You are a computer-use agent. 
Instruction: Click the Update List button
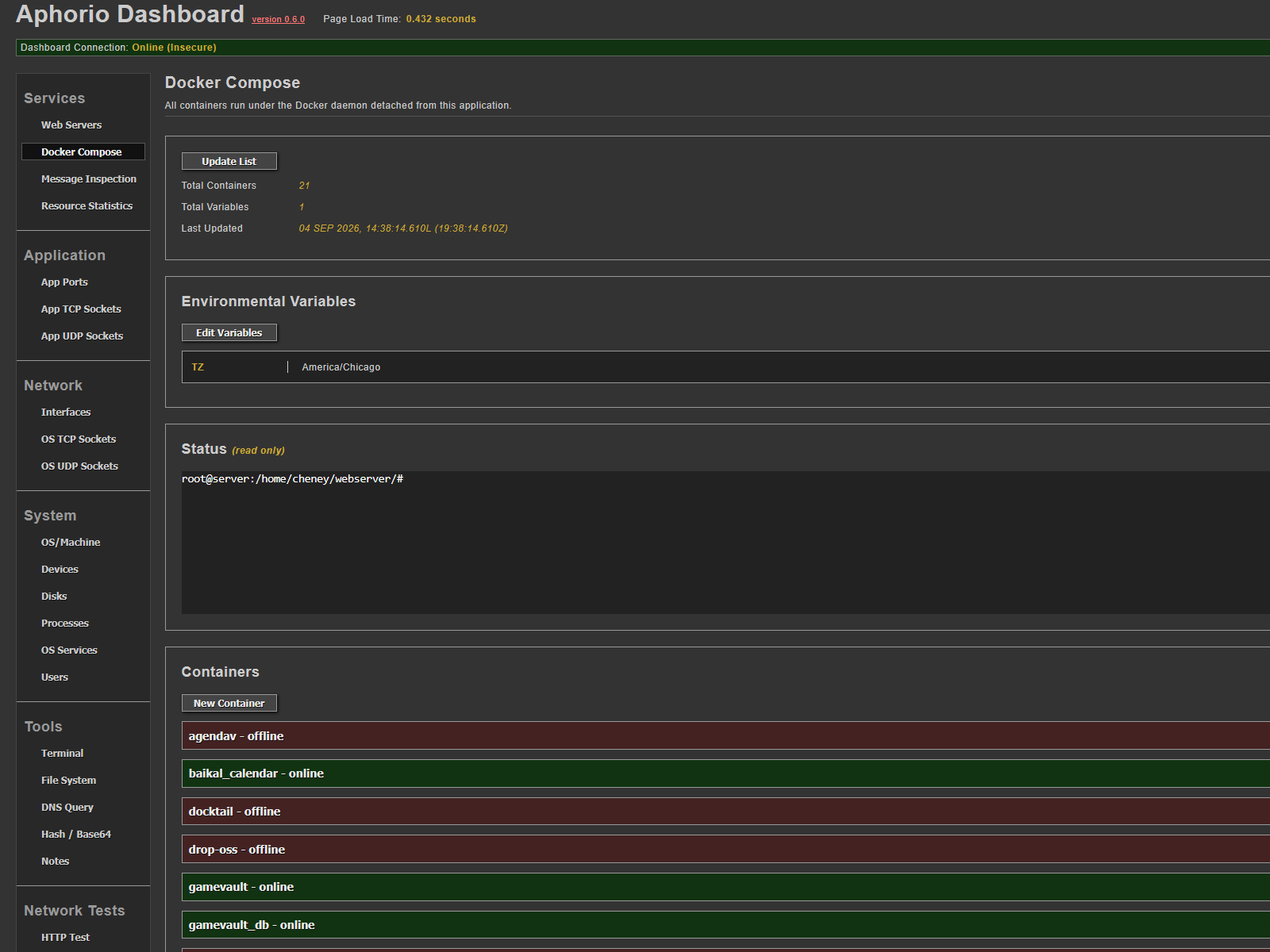[229, 161]
